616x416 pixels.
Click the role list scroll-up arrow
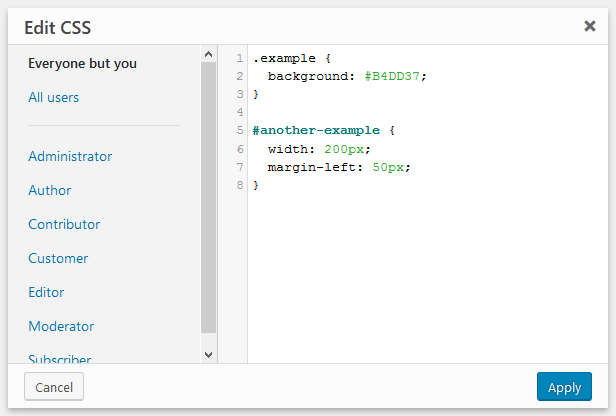point(209,54)
